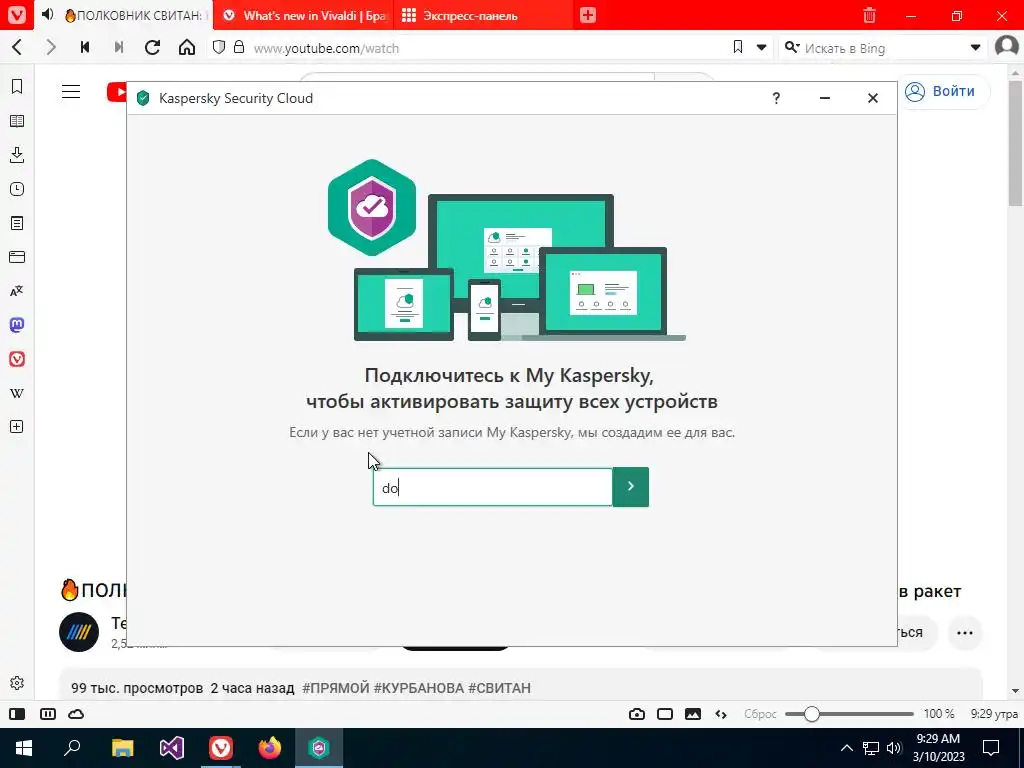Open the page tiling options in status bar
Screen dimensions: 1024x768
point(665,714)
